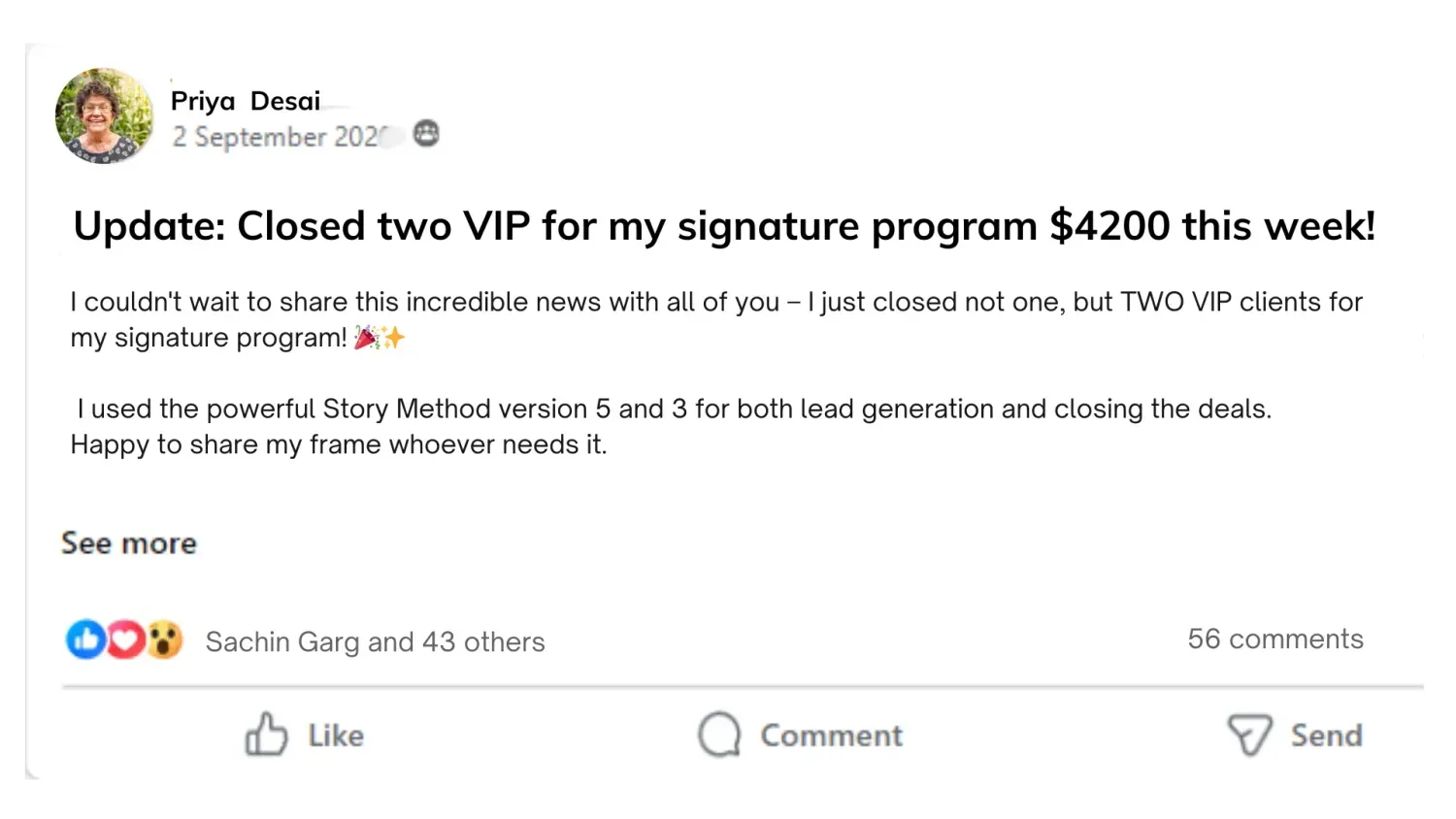
Task: Click the Comment speech bubble icon
Action: [719, 735]
